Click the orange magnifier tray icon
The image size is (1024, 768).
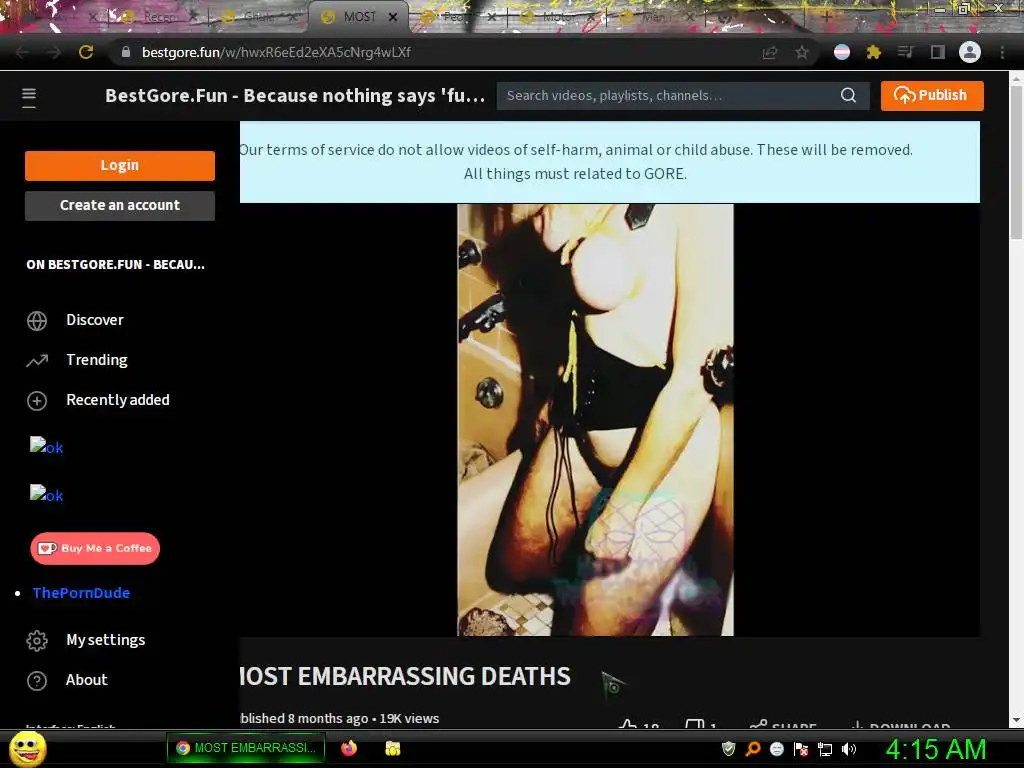(x=753, y=749)
